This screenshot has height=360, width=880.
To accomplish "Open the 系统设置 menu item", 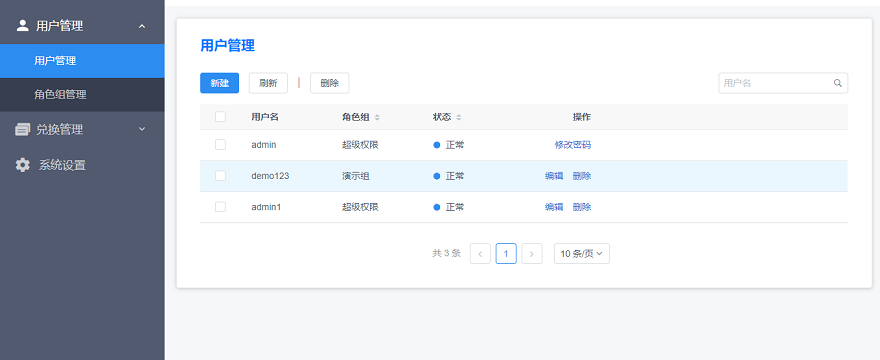I will (x=62, y=165).
